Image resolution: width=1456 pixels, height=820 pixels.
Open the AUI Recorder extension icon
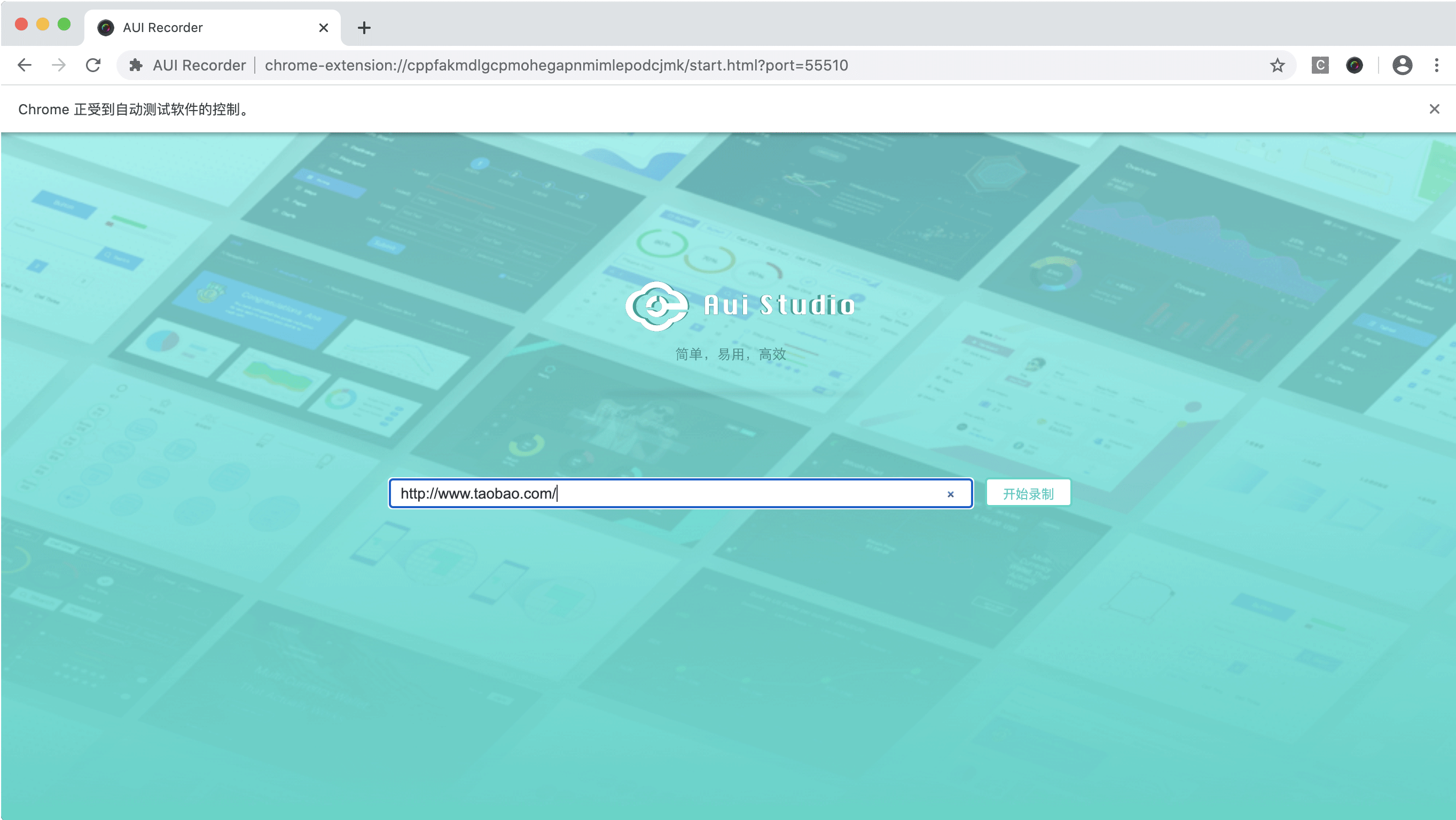(1355, 66)
